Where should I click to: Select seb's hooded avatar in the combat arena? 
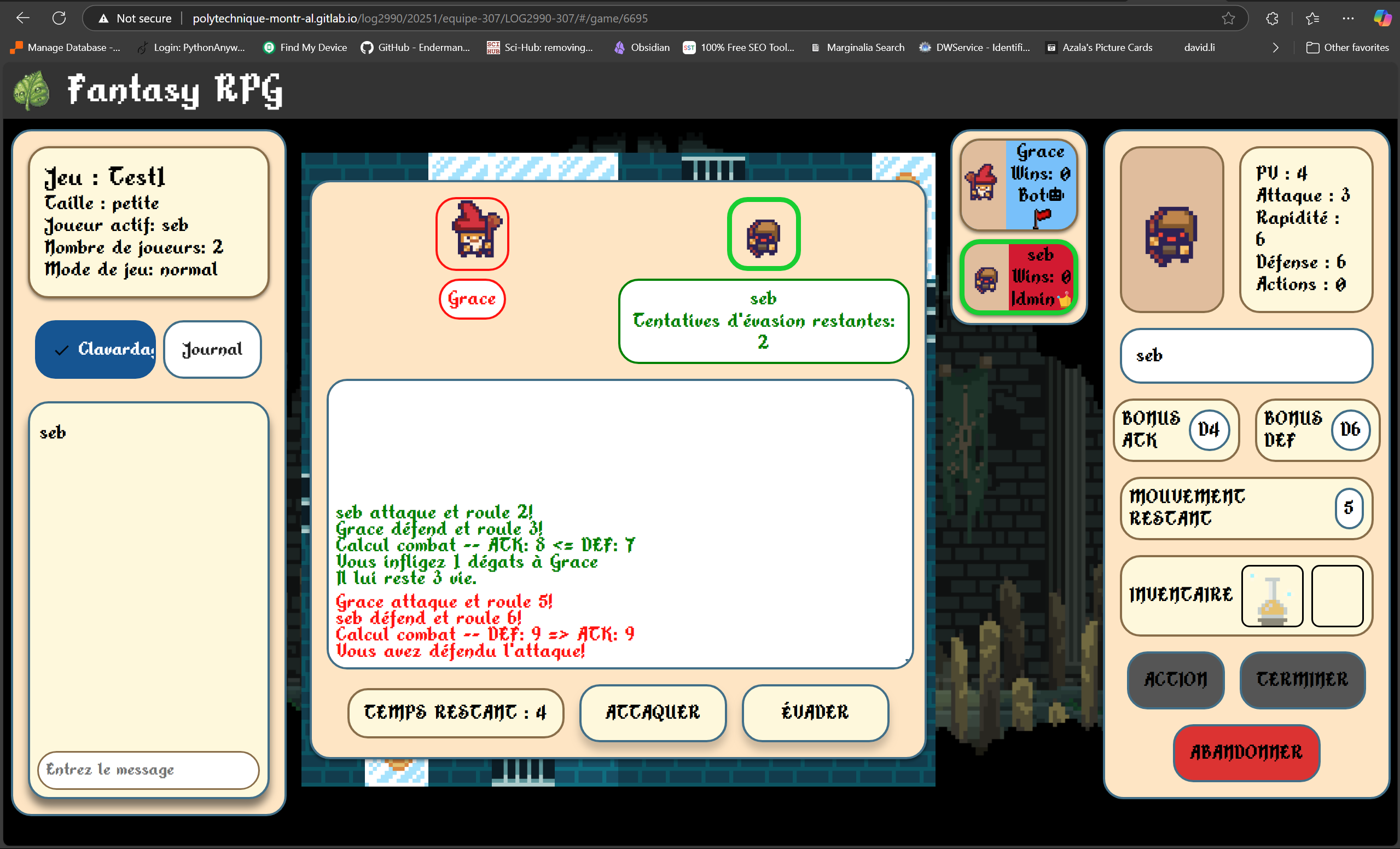coord(764,234)
